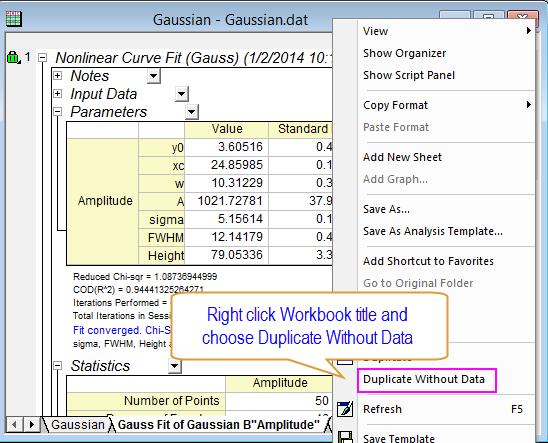
Task: Click the Value column header
Action: pyautogui.click(x=226, y=129)
